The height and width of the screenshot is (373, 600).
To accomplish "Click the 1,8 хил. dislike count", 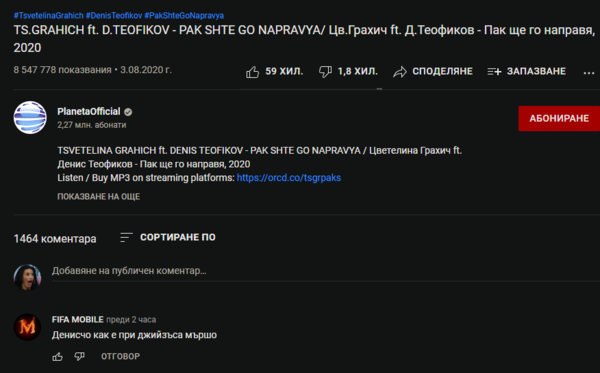I will (357, 72).
